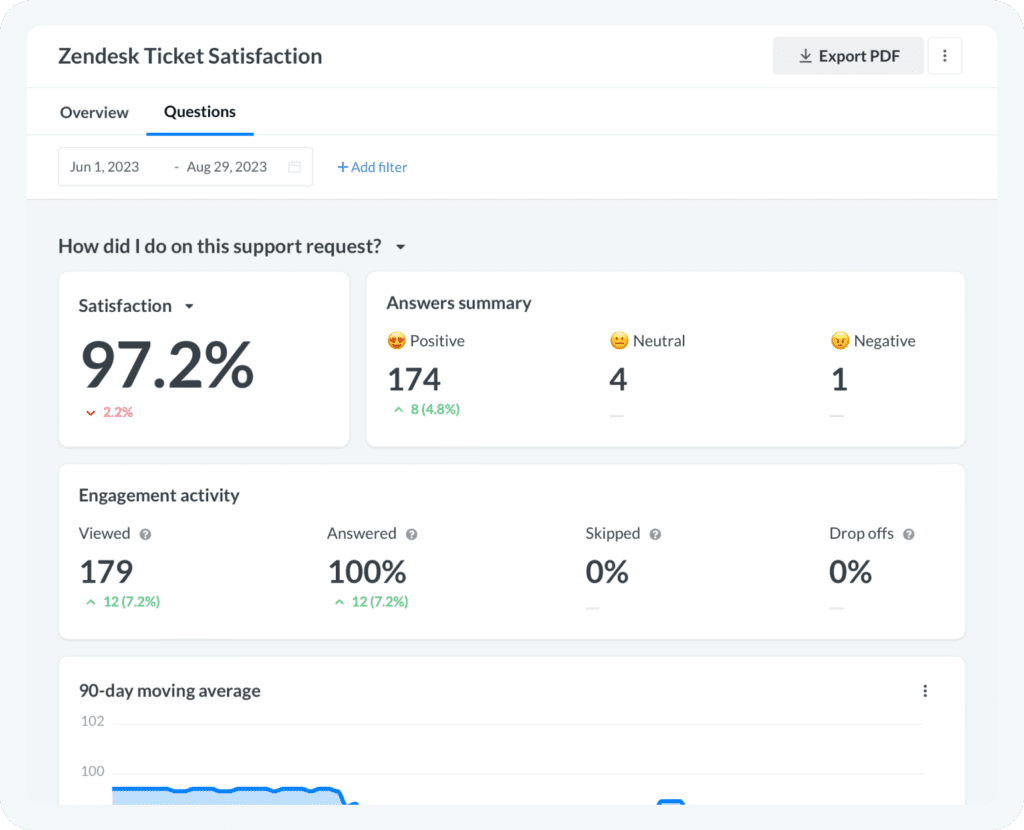This screenshot has height=830, width=1024.
Task: Add a filter to the report
Action: click(x=372, y=167)
